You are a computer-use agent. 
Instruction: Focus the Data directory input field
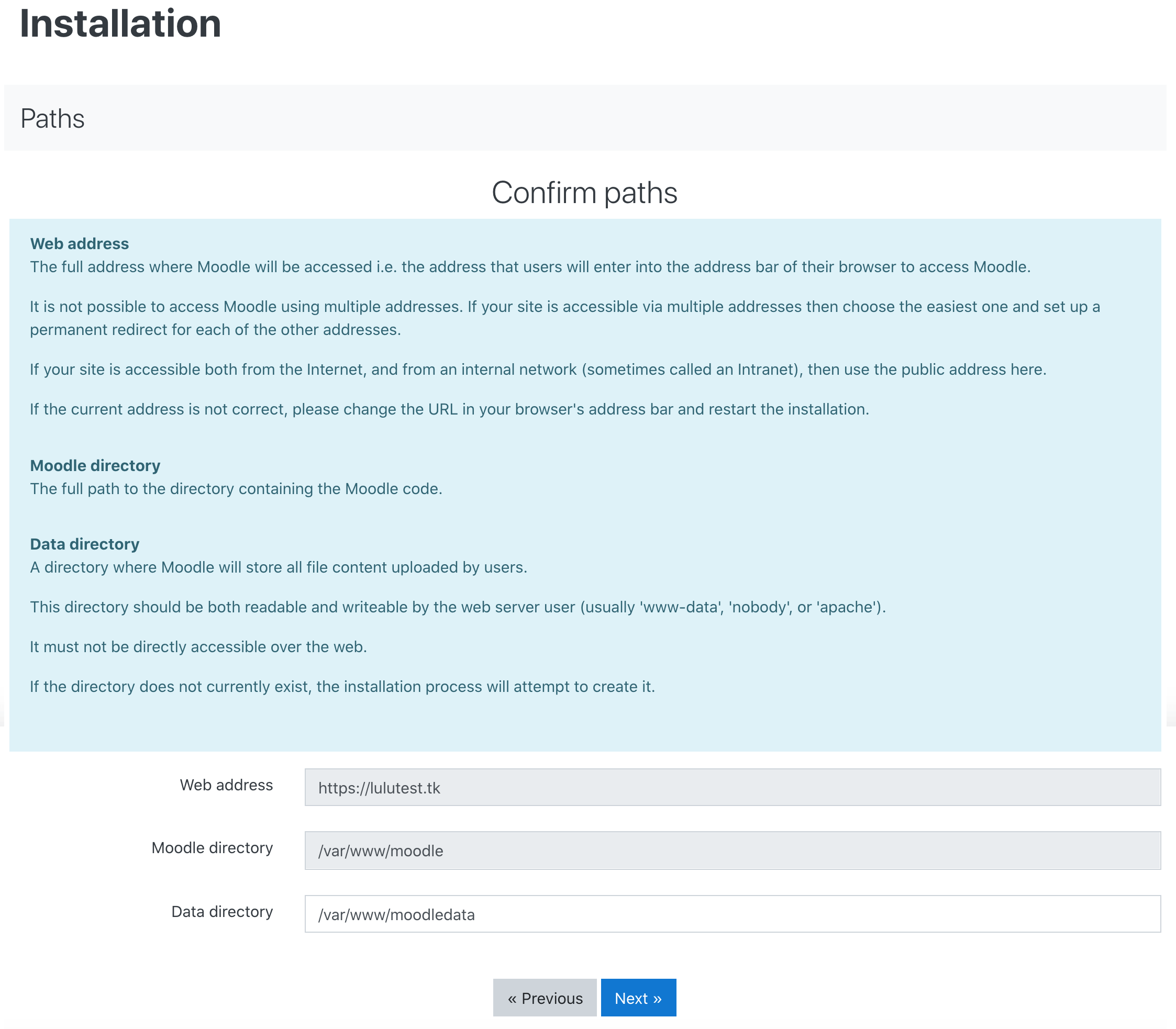coord(733,913)
